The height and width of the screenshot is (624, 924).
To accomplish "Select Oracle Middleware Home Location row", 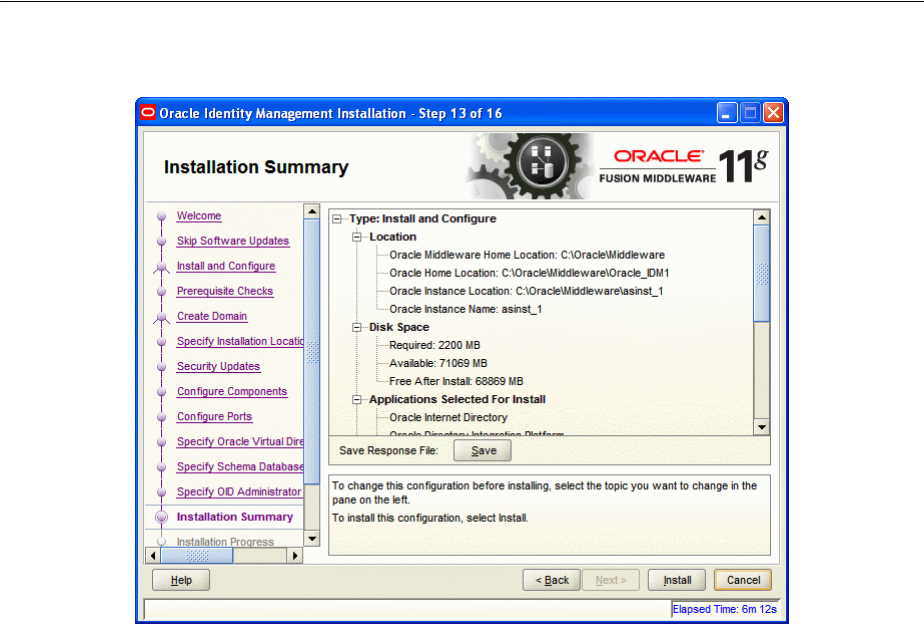I will [x=527, y=255].
